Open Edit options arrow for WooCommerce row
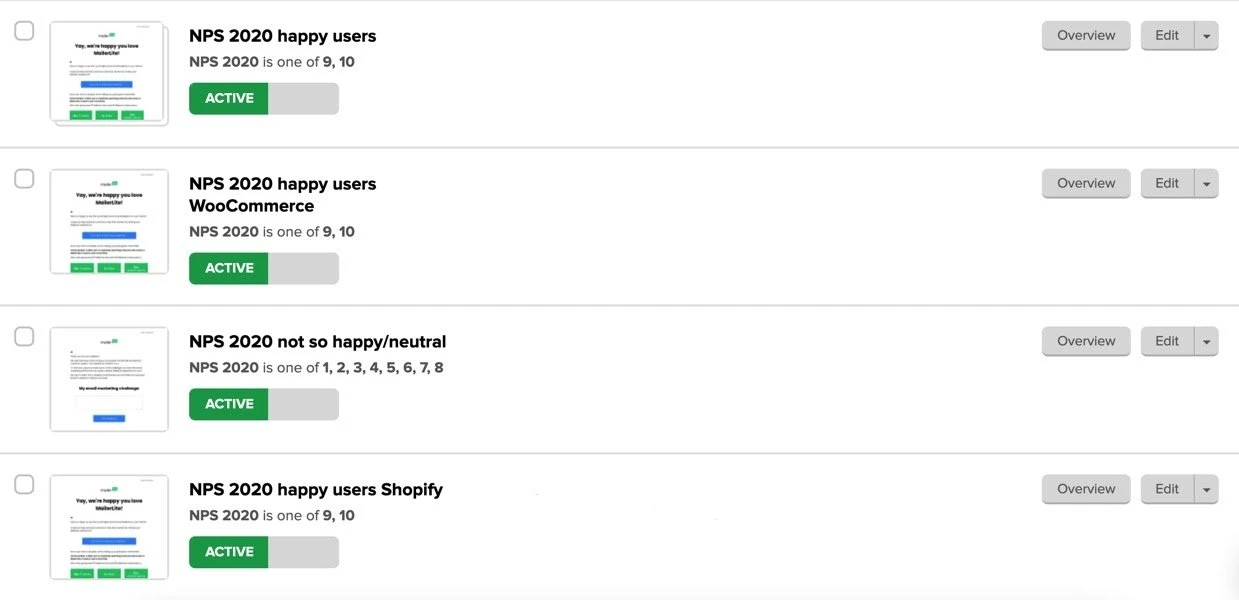 [x=1206, y=184]
